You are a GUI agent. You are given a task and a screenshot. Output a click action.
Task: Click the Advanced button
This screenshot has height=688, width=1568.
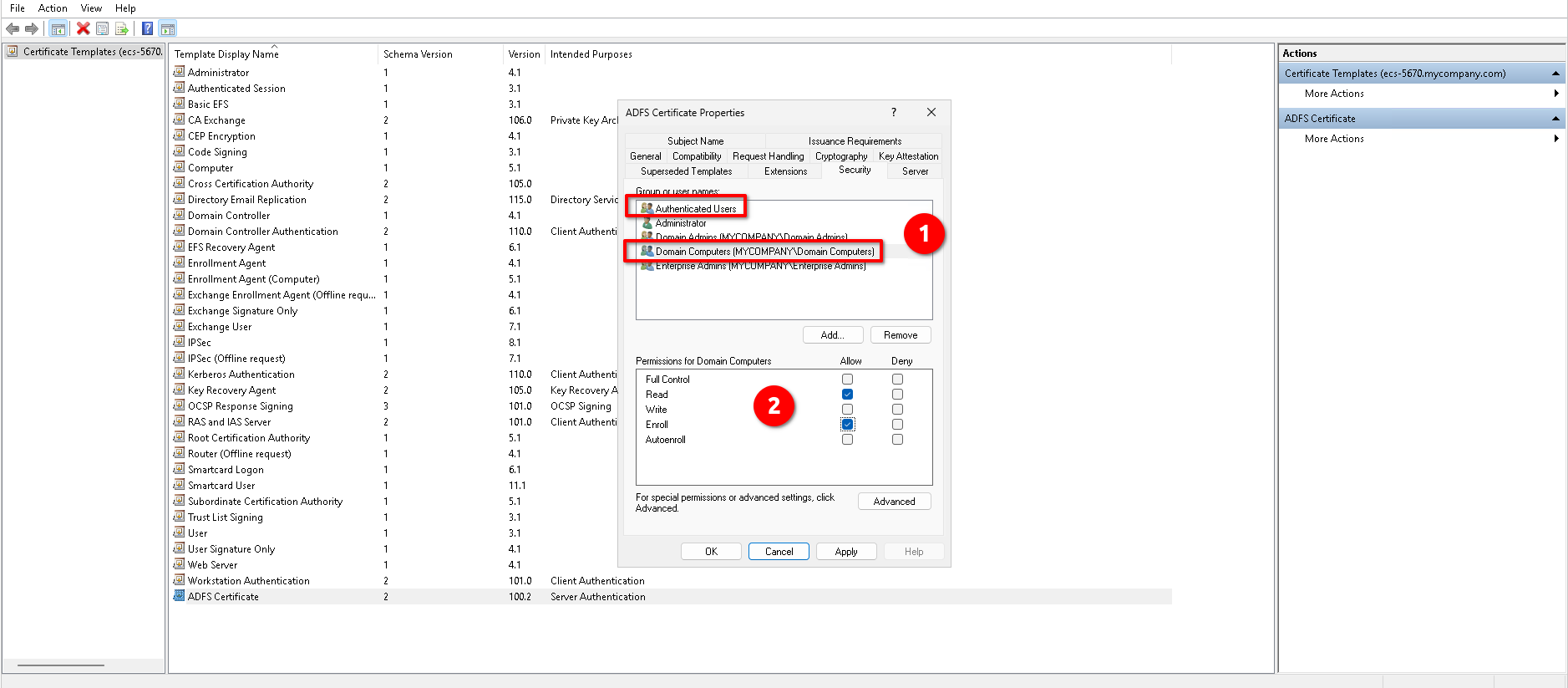point(894,502)
